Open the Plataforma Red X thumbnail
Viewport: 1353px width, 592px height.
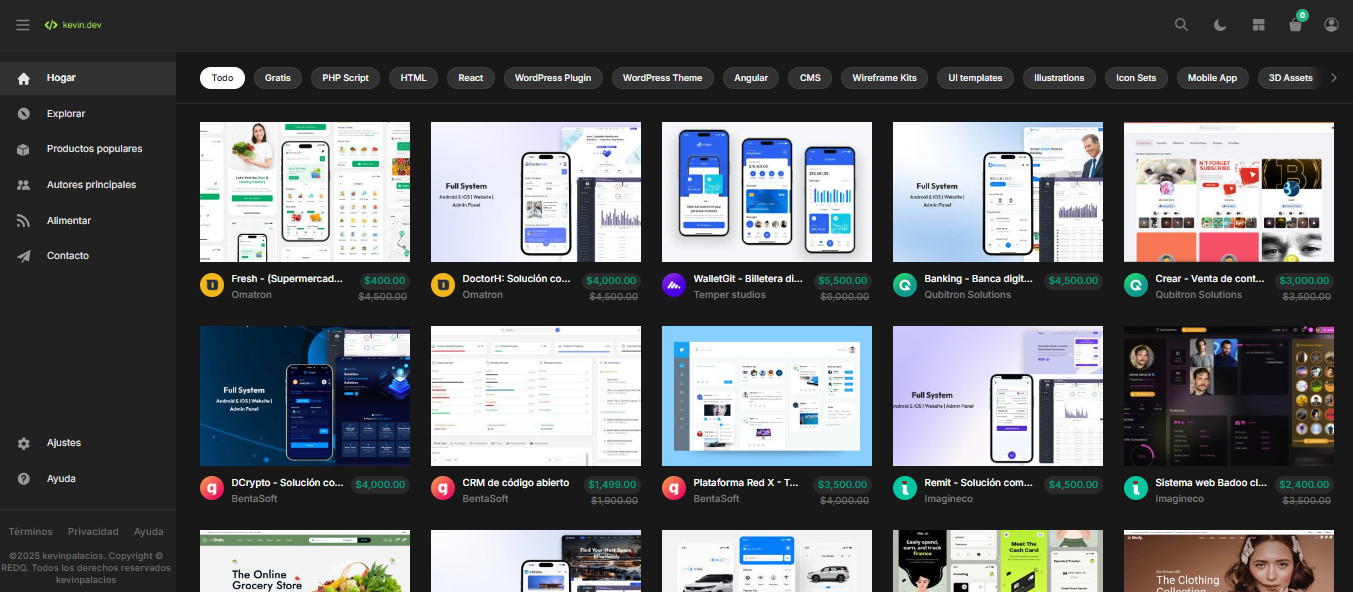(767, 396)
